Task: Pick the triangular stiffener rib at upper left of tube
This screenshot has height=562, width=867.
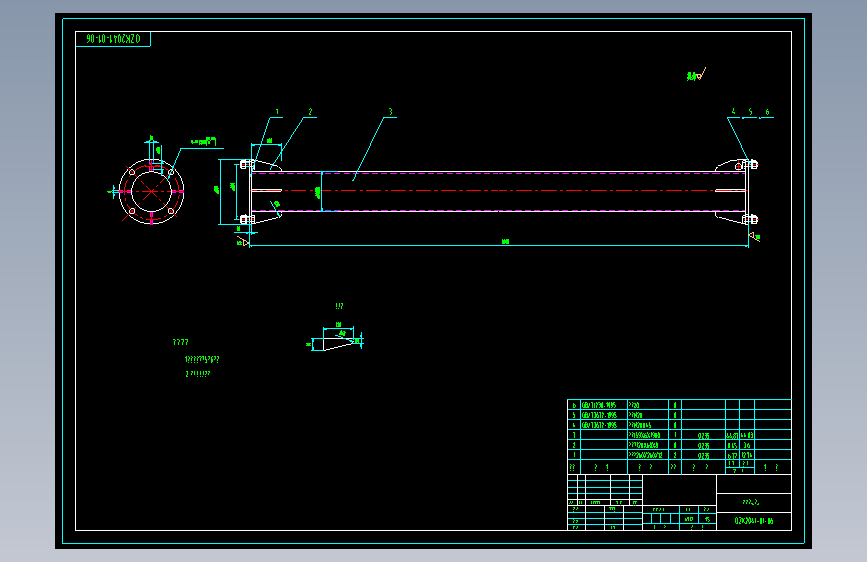Action: point(268,166)
